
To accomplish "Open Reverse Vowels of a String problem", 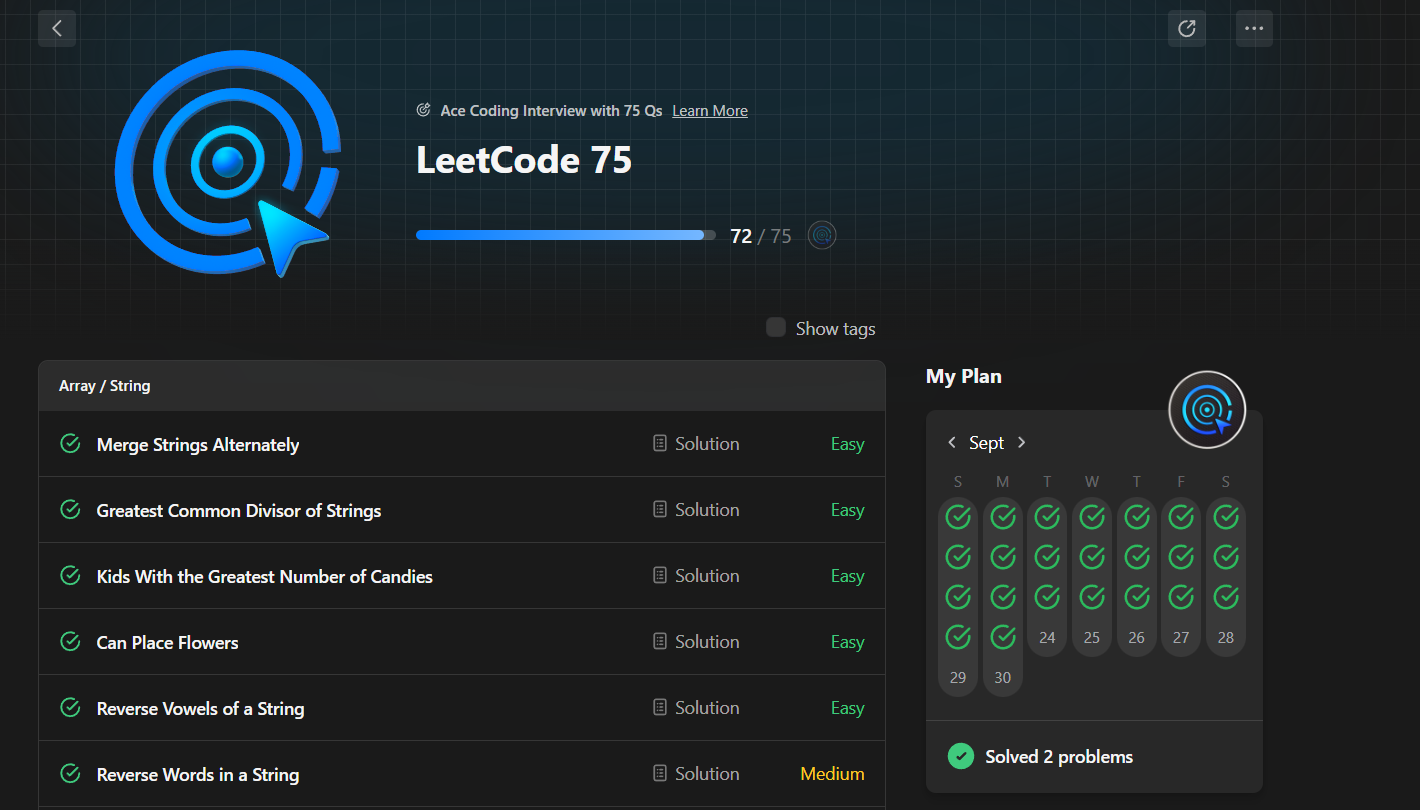I will (x=201, y=709).
